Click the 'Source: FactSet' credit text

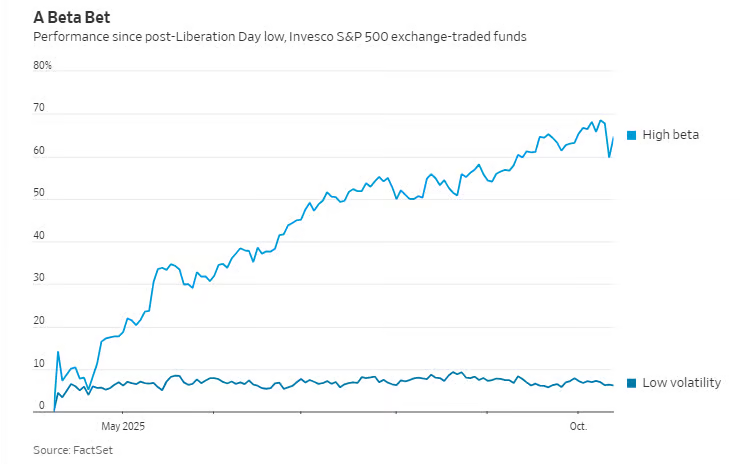(75, 450)
